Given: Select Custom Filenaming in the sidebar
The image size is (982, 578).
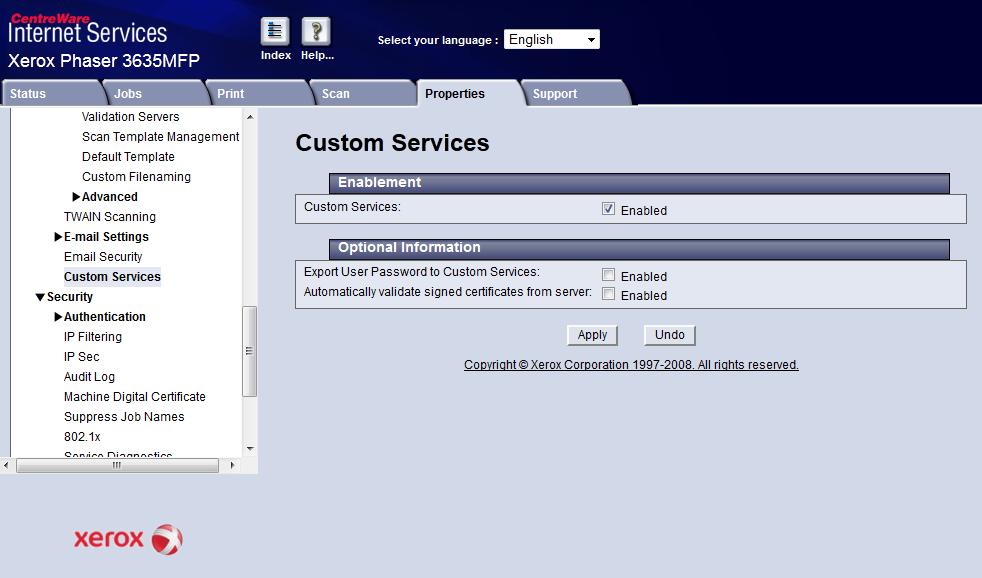Looking at the screenshot, I should pos(137,177).
